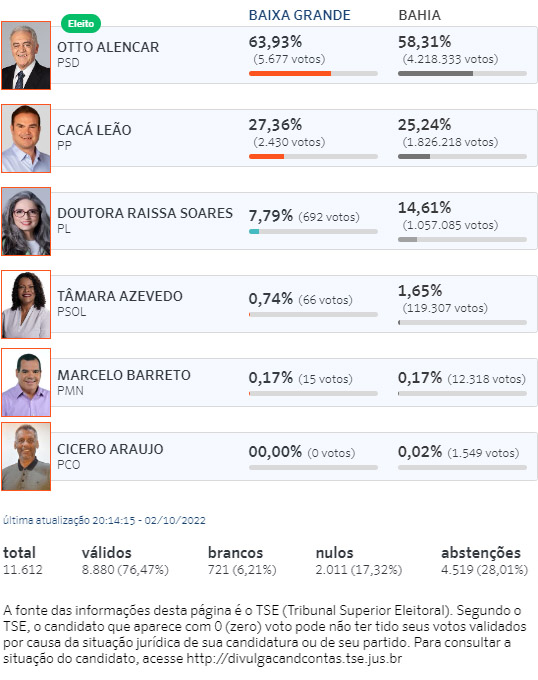The image size is (538, 680).
Task: Click the CACÁ LEÃO candidate name
Action: pyautogui.click(x=94, y=130)
